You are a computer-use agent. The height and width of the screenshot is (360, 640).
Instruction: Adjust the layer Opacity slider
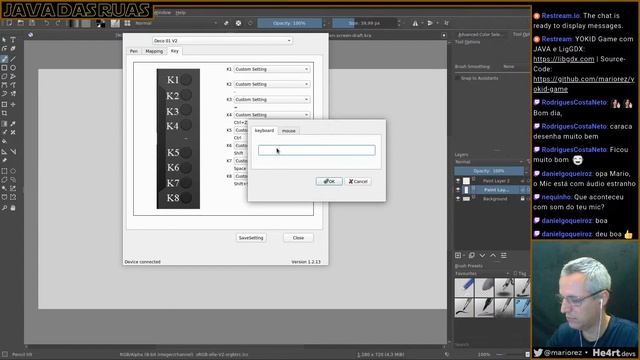click(489, 171)
